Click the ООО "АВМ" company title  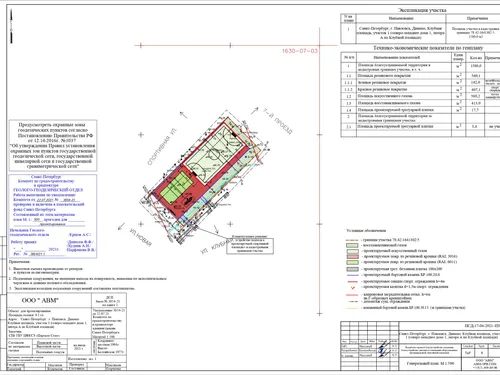point(40,300)
